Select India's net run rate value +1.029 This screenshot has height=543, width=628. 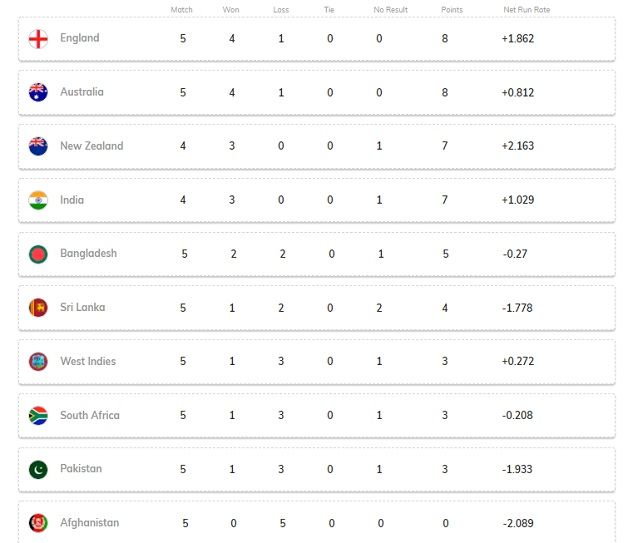pyautogui.click(x=518, y=200)
